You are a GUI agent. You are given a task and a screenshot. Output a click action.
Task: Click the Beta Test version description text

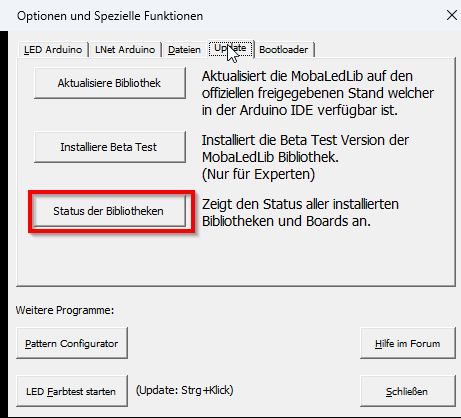305,148
